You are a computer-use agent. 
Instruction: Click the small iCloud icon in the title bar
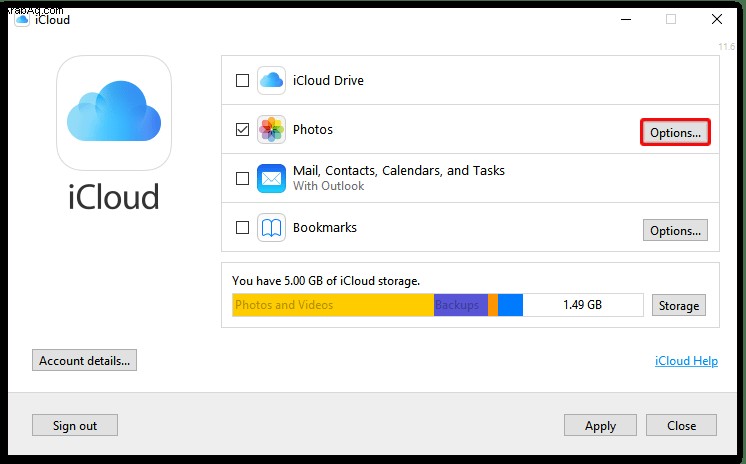click(22, 20)
